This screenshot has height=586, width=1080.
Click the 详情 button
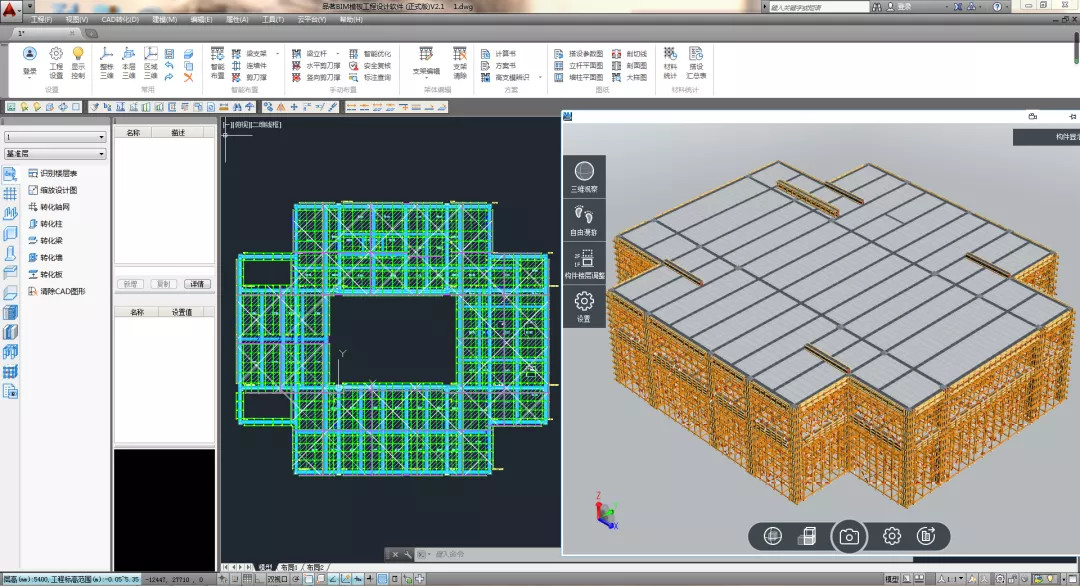[198, 284]
